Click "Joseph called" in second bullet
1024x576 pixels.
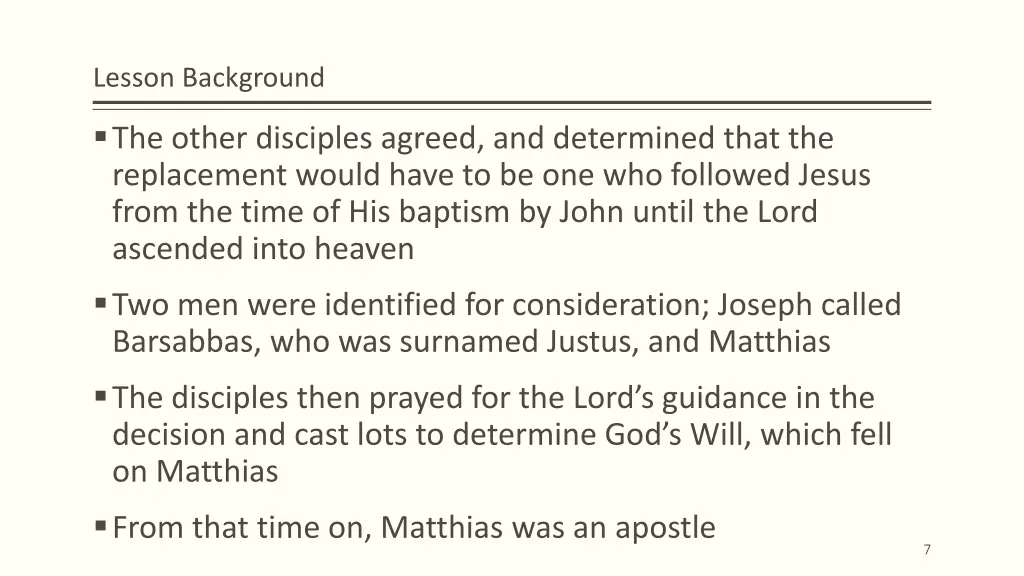(809, 306)
